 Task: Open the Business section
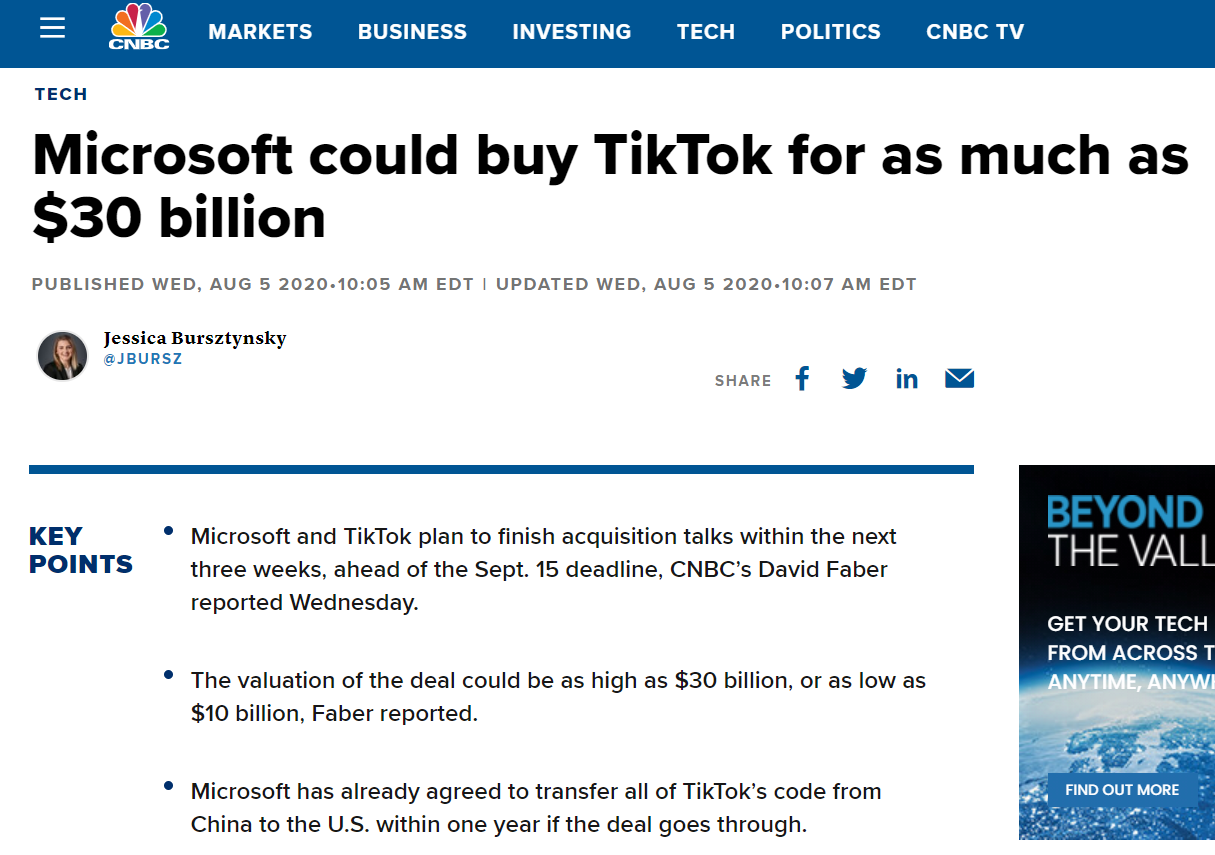pos(412,32)
